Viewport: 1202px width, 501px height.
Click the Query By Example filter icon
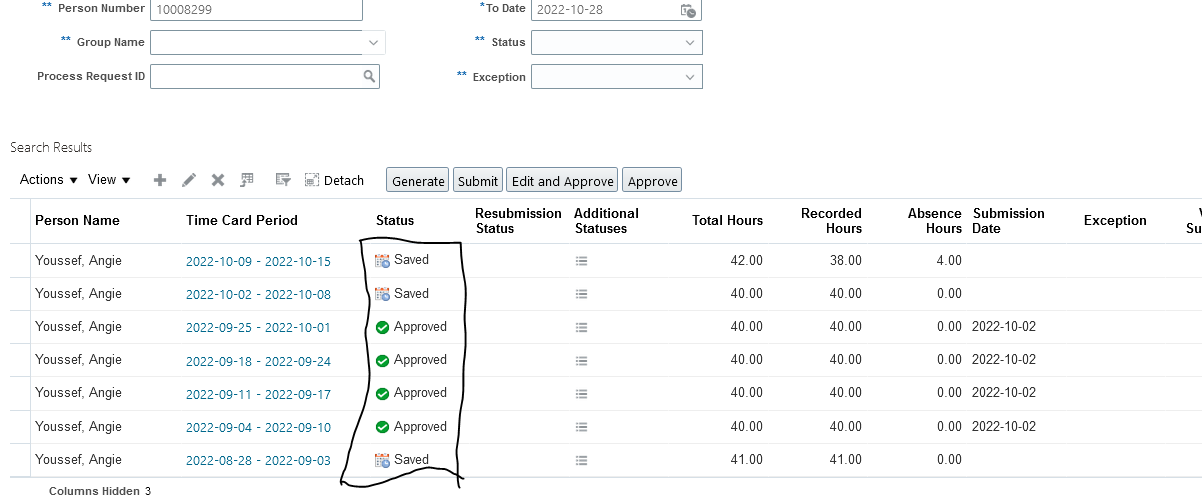[x=283, y=180]
